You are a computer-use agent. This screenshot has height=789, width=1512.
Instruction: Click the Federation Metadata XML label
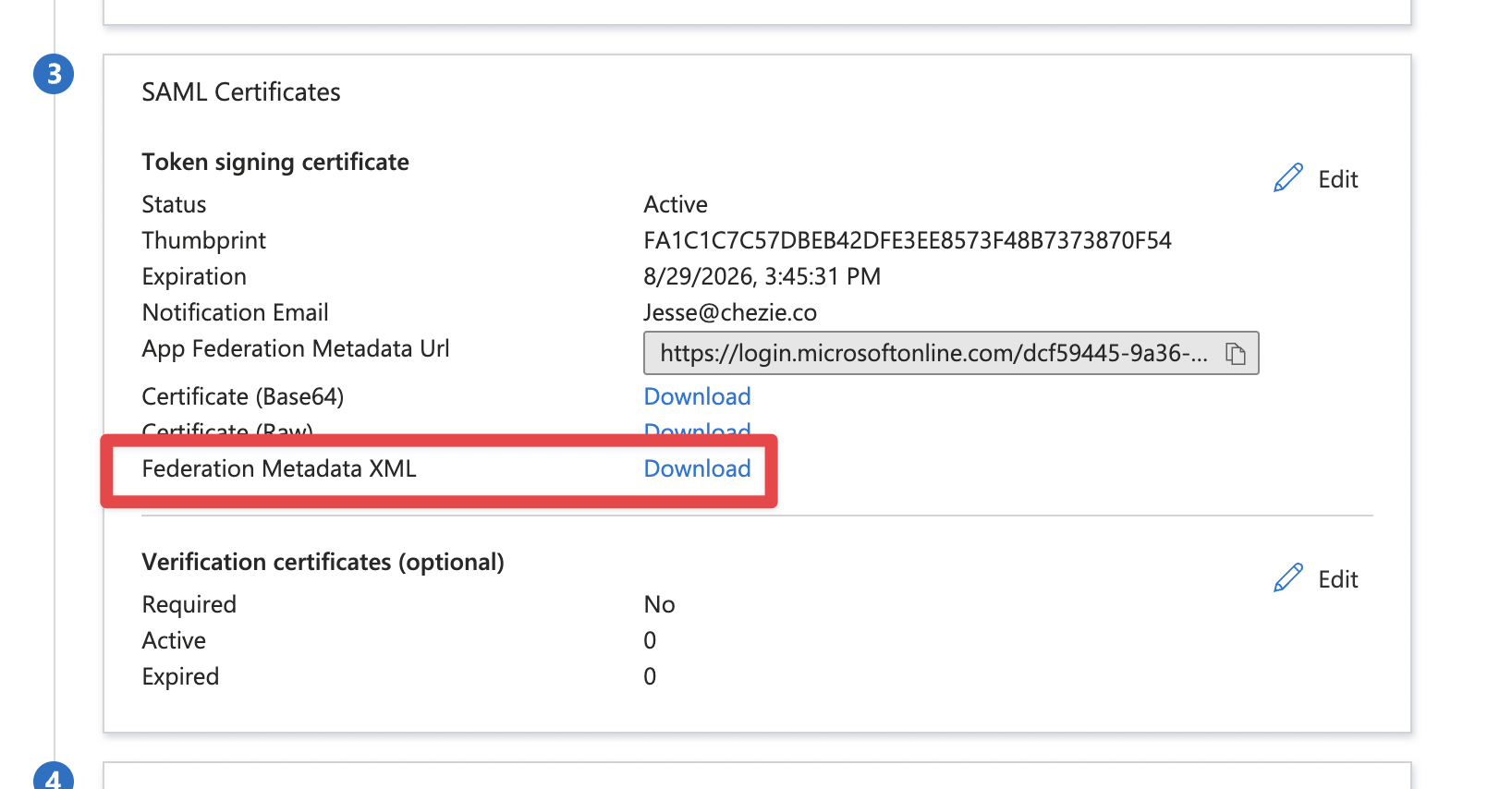click(x=278, y=468)
